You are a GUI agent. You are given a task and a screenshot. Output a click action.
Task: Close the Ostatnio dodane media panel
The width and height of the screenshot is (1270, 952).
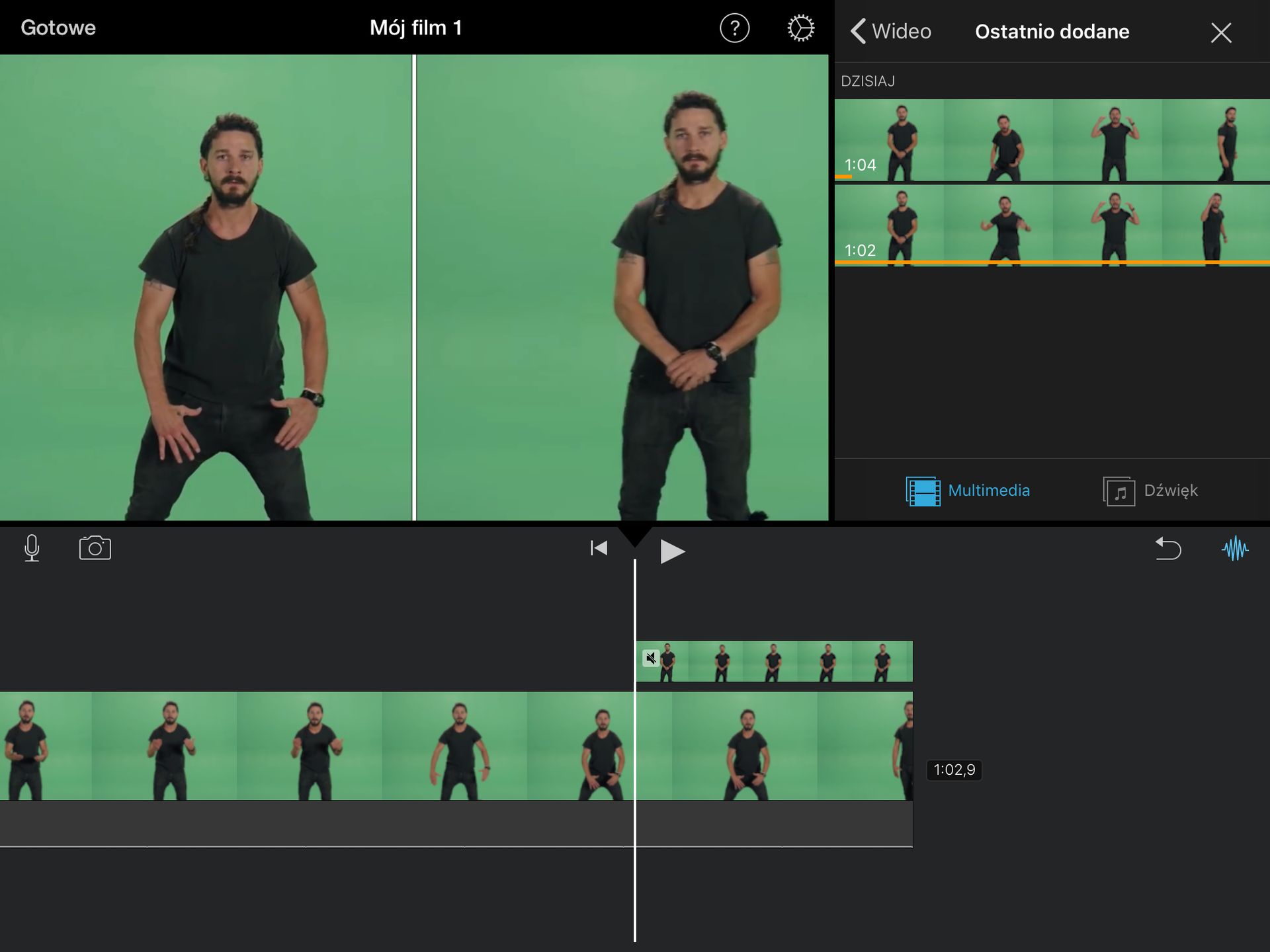[1221, 32]
